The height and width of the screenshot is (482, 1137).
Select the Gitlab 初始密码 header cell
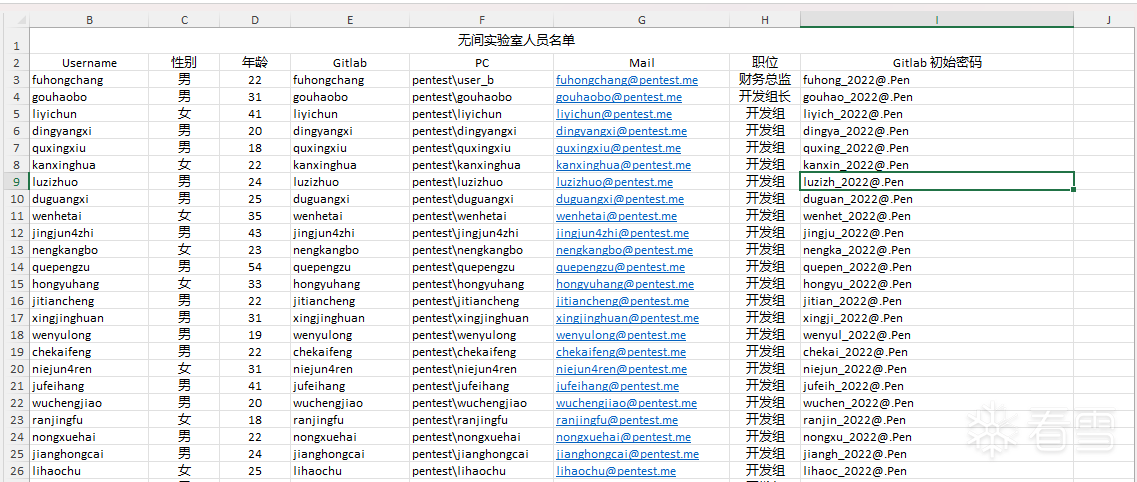pos(937,63)
